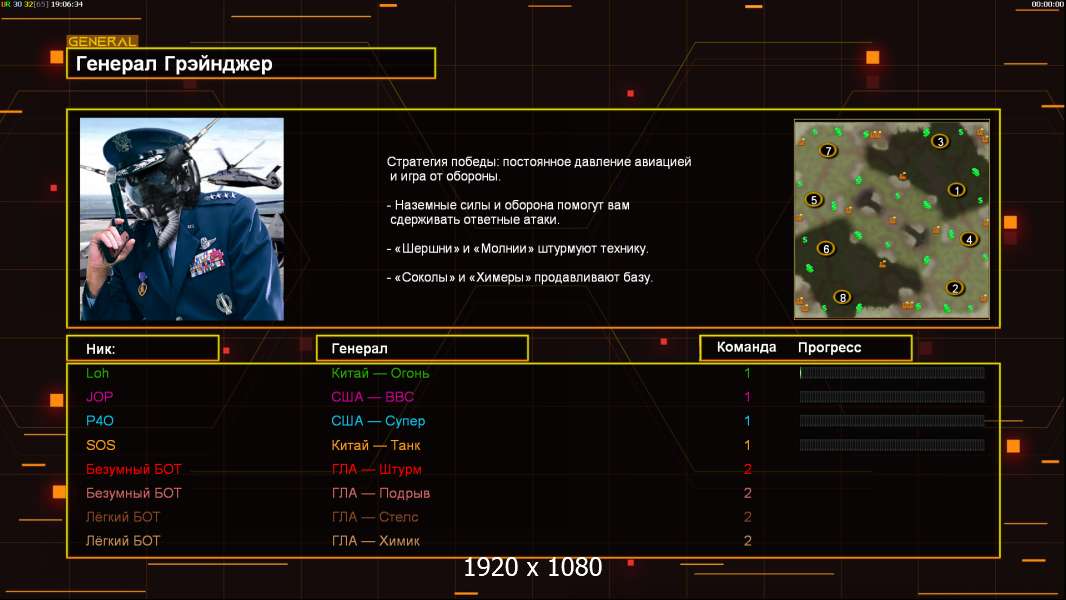Screen dimensions: 1066x600
Task: Click team number 1 in the Loh row
Action: coord(747,373)
